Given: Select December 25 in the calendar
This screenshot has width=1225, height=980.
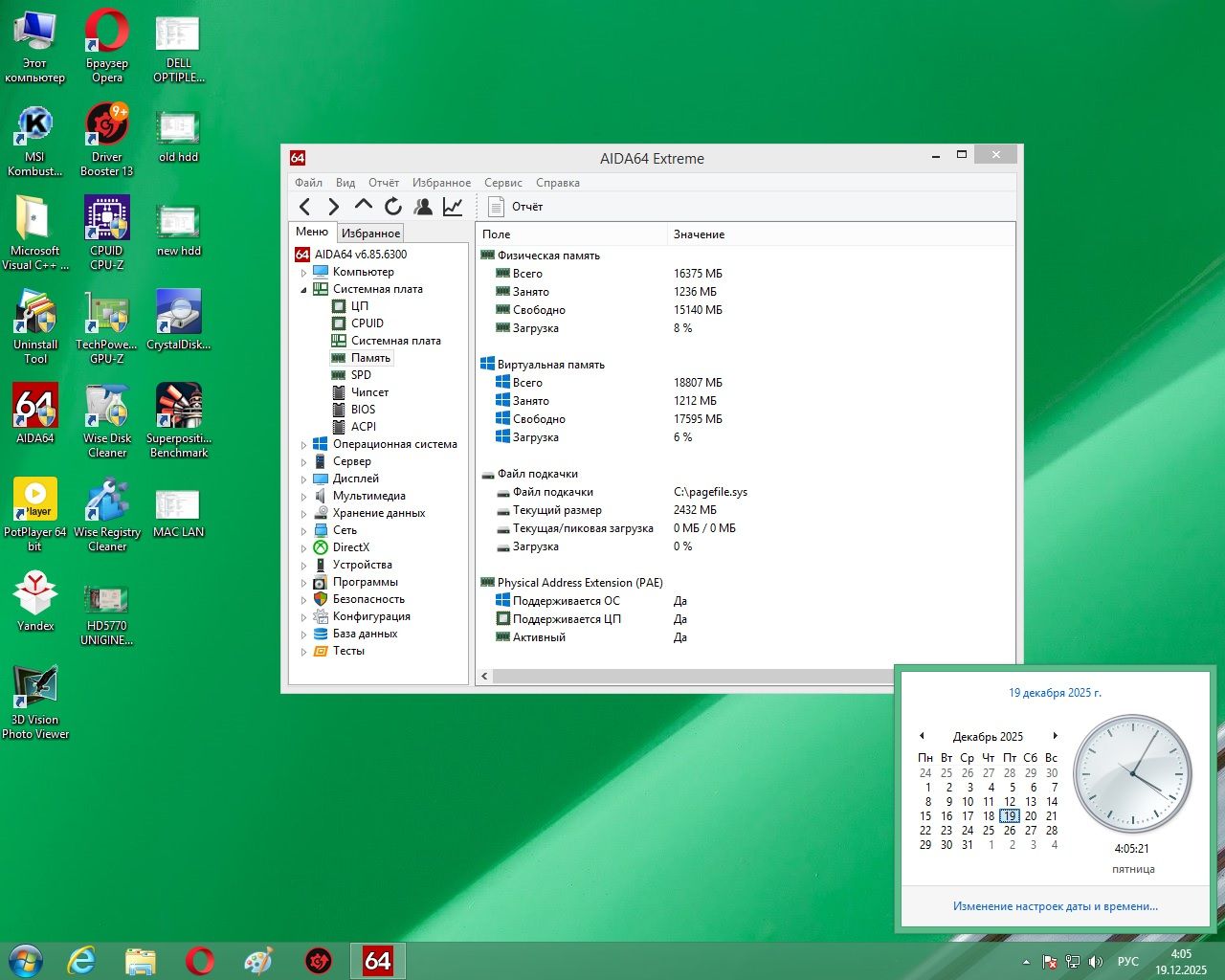Looking at the screenshot, I should (x=989, y=831).
